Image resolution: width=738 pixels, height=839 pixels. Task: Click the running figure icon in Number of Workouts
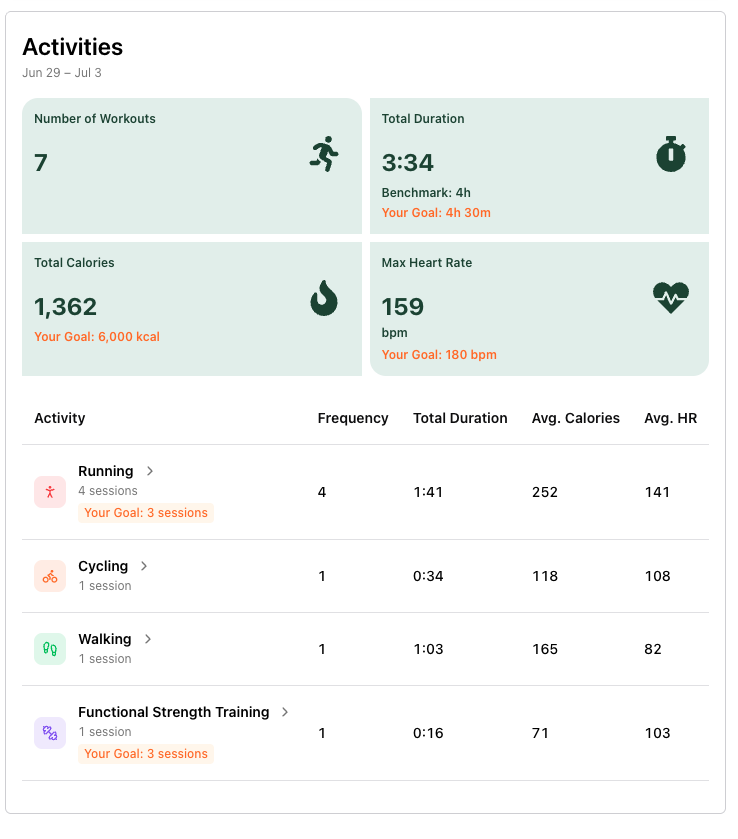coord(324,154)
